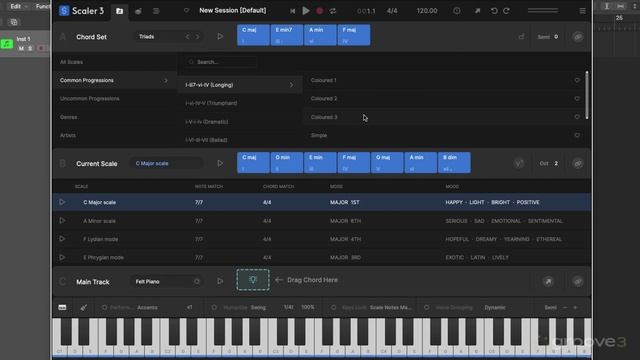Screen dimensions: 640x360
Task: Favorite Coloured 2 with its heart icon
Action: (x=577, y=99)
